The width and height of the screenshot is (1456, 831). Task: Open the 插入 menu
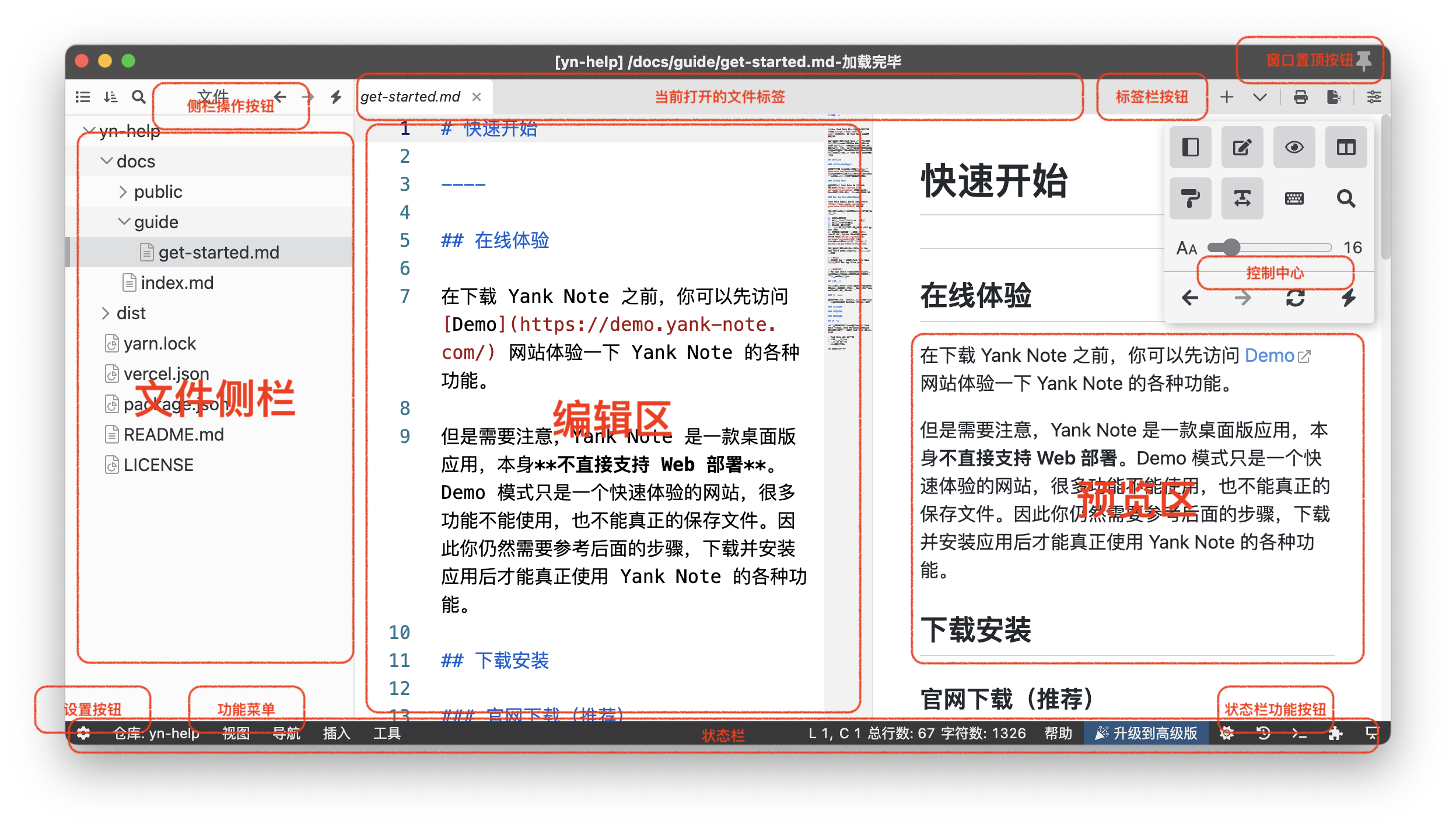click(x=337, y=733)
